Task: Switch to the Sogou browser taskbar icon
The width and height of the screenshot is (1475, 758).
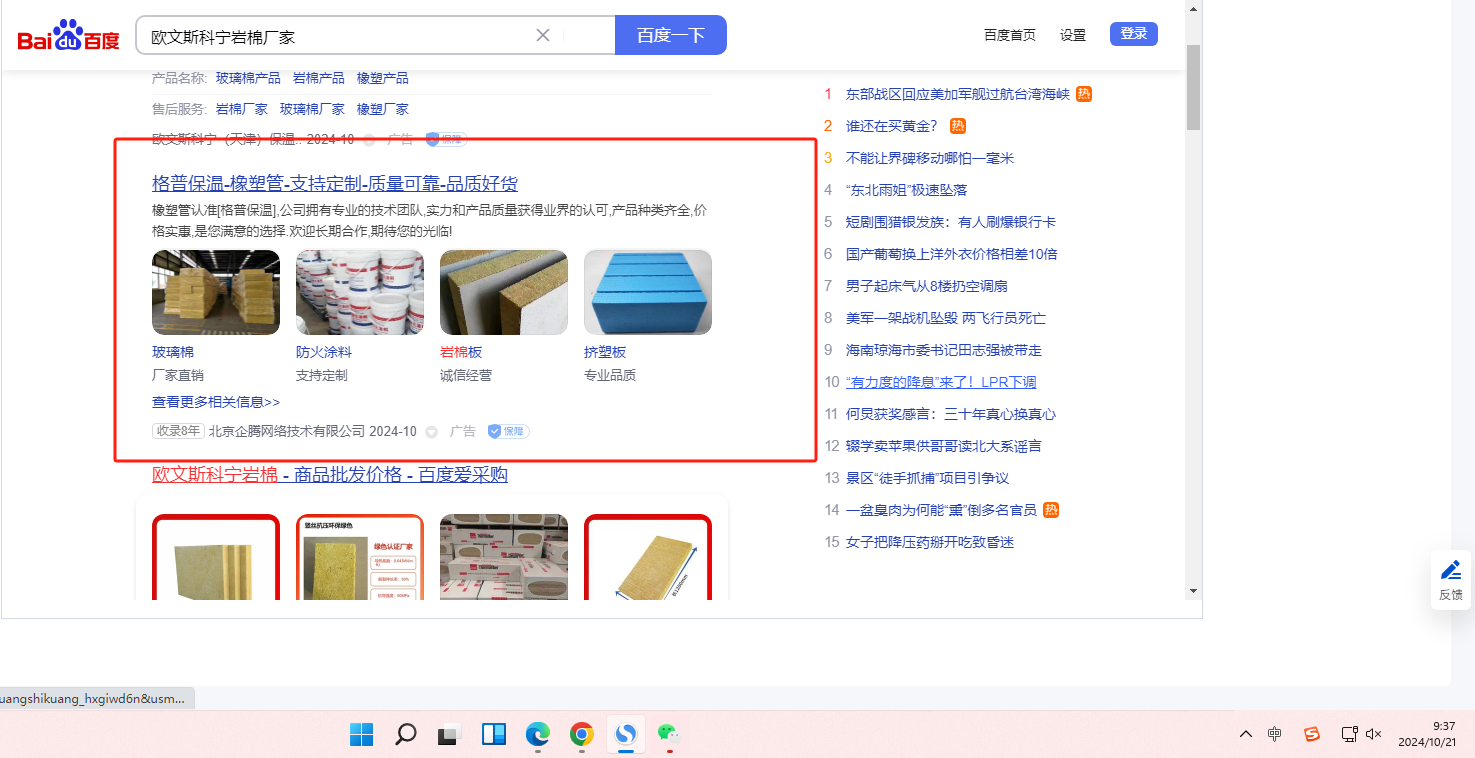Action: [x=626, y=735]
